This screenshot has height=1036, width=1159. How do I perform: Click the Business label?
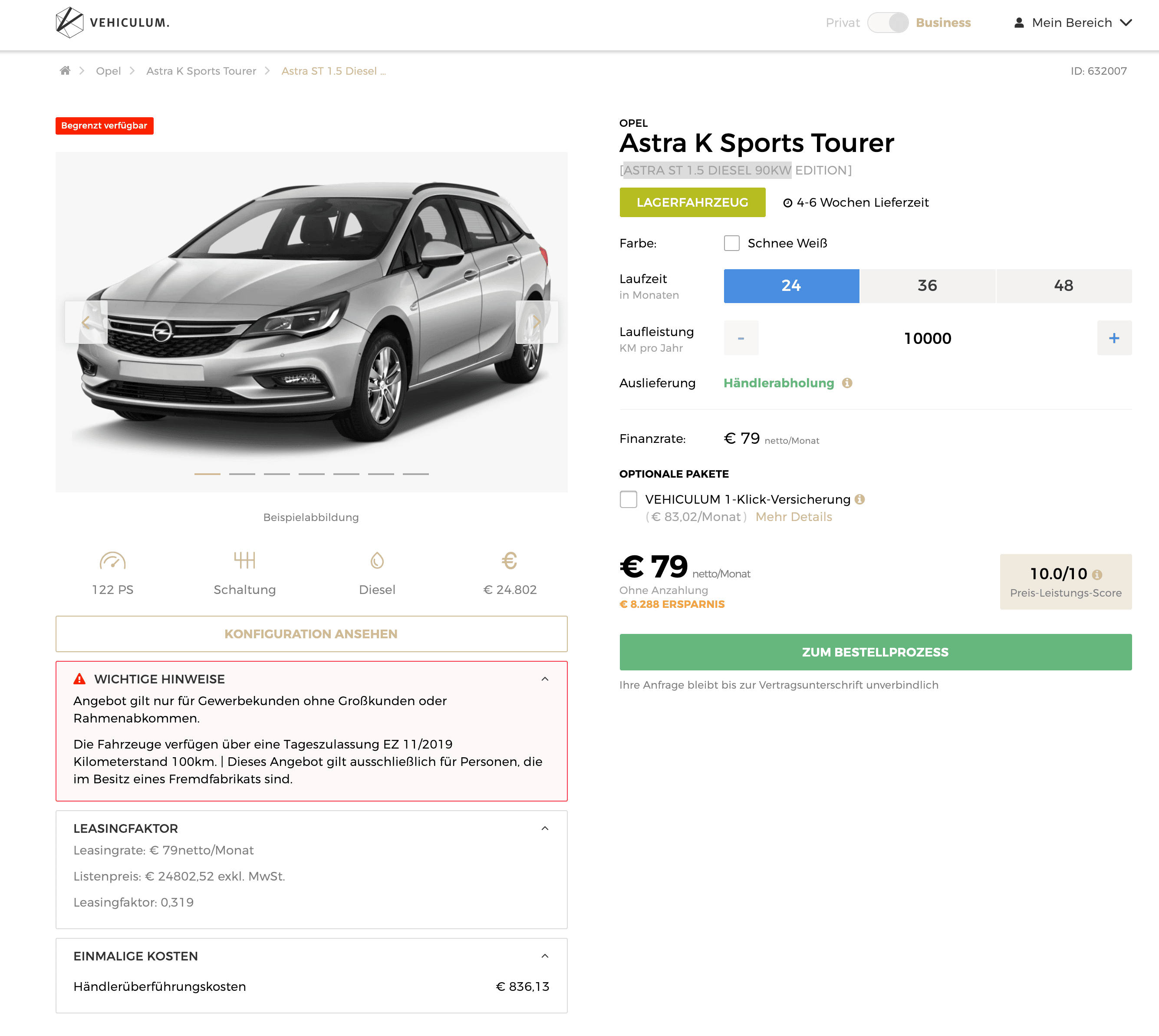point(943,23)
